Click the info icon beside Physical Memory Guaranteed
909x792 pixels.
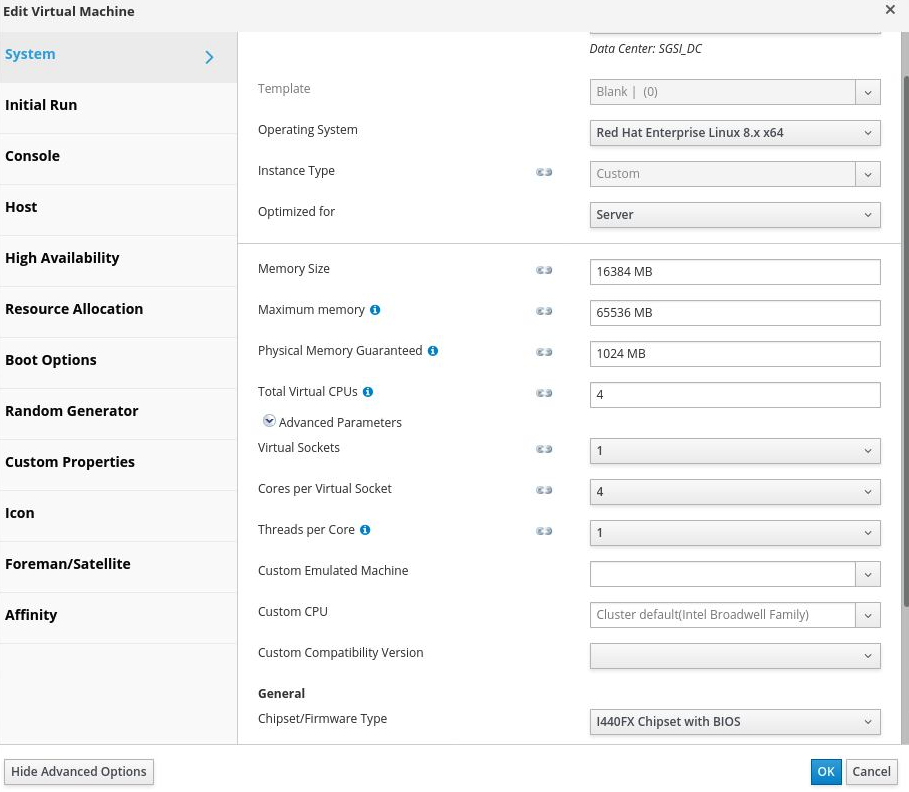433,351
